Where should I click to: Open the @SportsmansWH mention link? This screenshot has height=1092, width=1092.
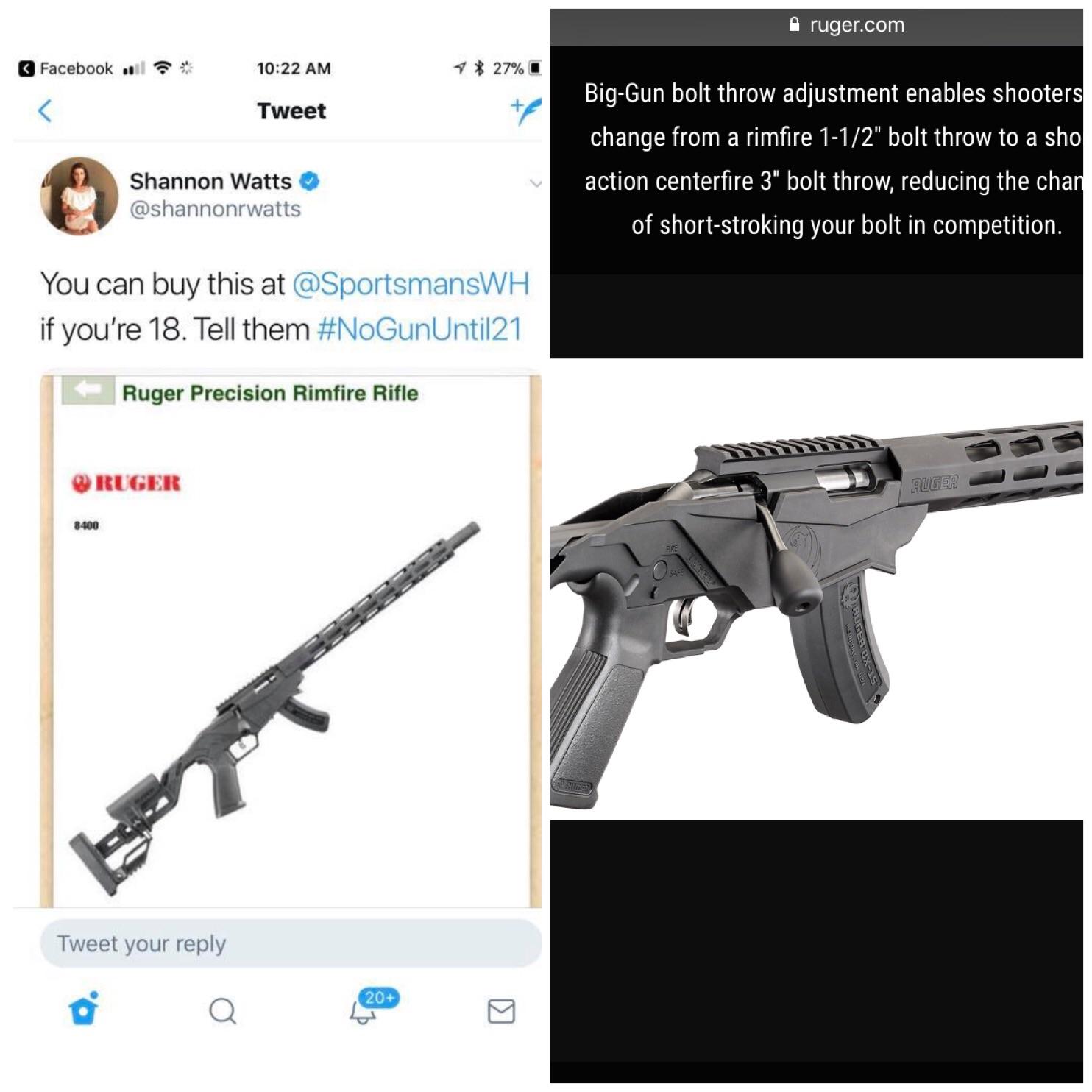pos(411,284)
